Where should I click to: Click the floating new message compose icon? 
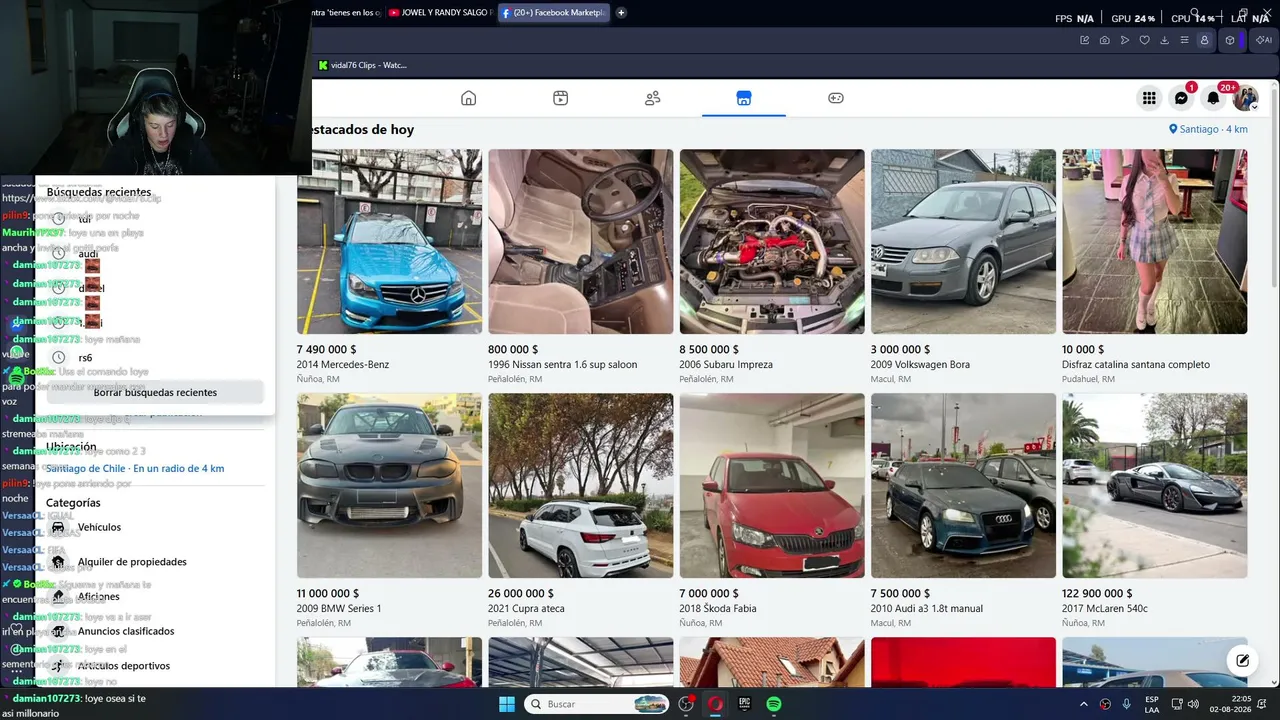coord(1242,660)
